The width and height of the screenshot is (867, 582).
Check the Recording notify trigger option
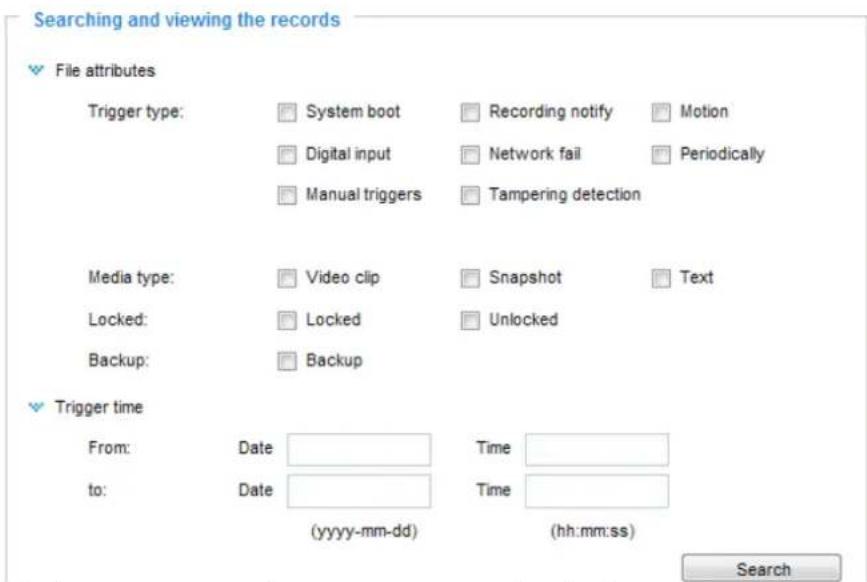click(470, 112)
